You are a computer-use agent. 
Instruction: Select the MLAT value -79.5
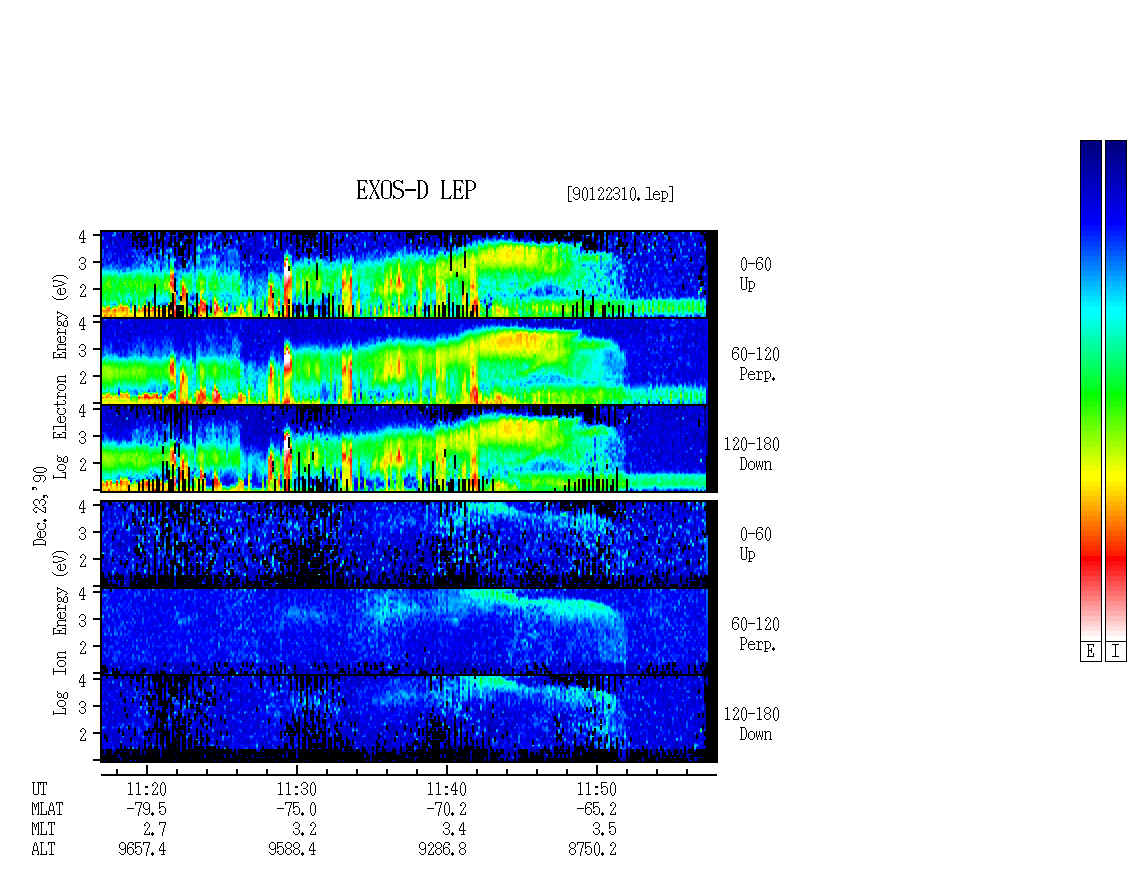[x=146, y=809]
